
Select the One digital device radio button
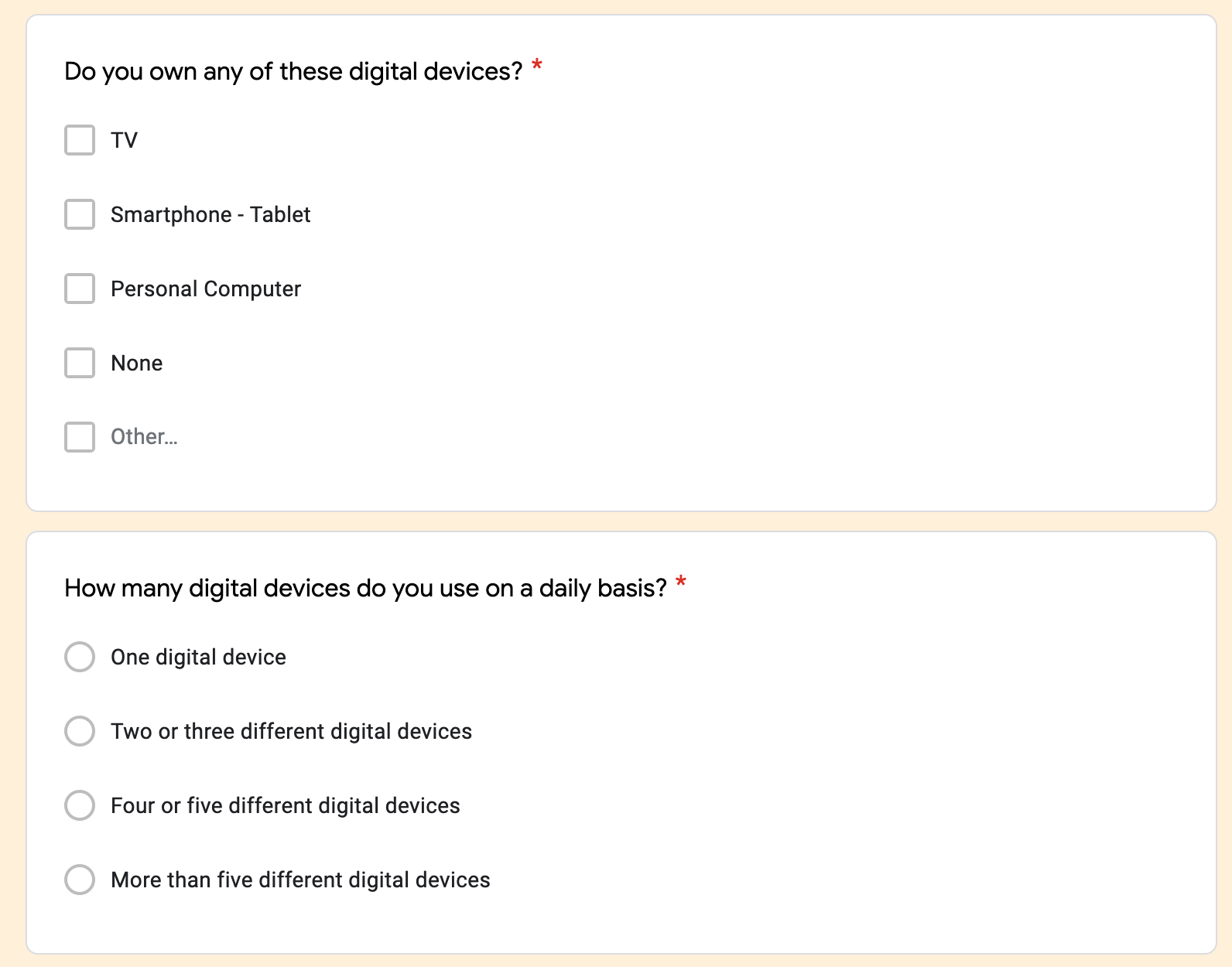[80, 657]
